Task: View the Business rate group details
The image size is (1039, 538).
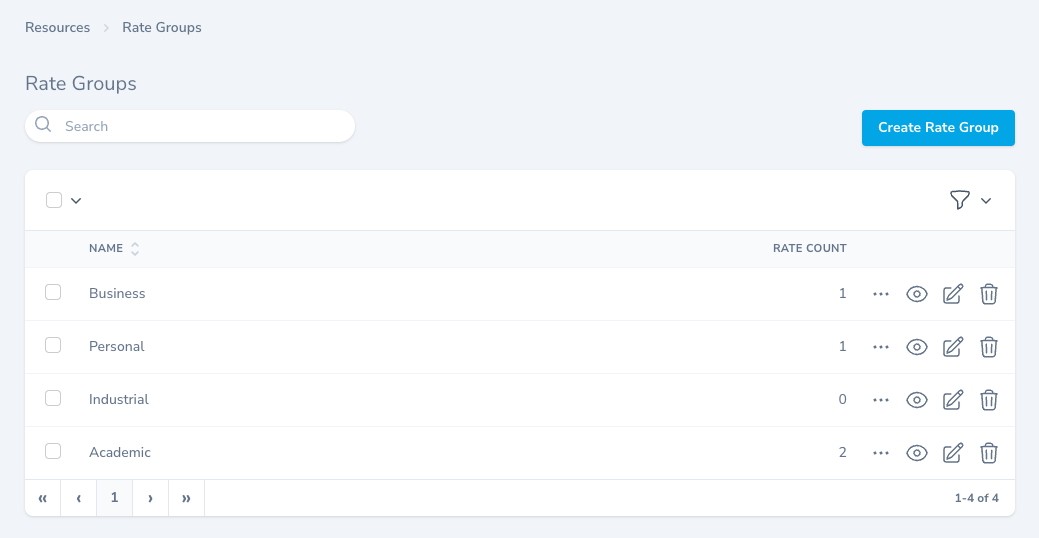Action: click(x=916, y=294)
